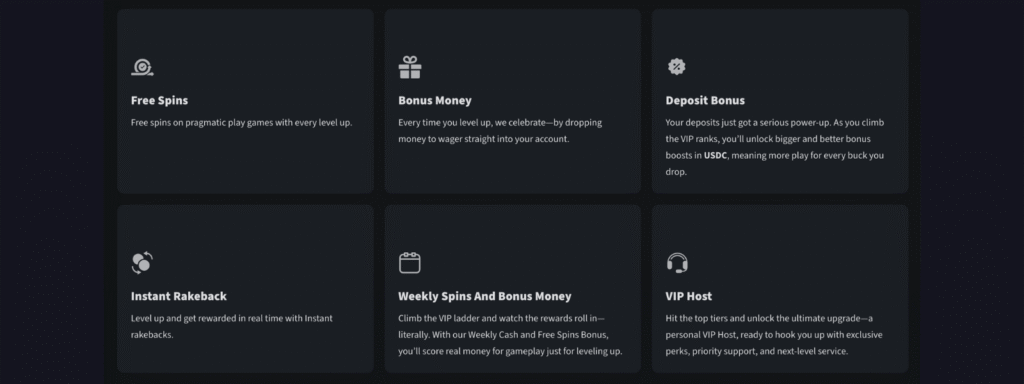The width and height of the screenshot is (1024, 384).
Task: Select the Weekly Spins And Bonus Money heading
Action: (x=485, y=296)
